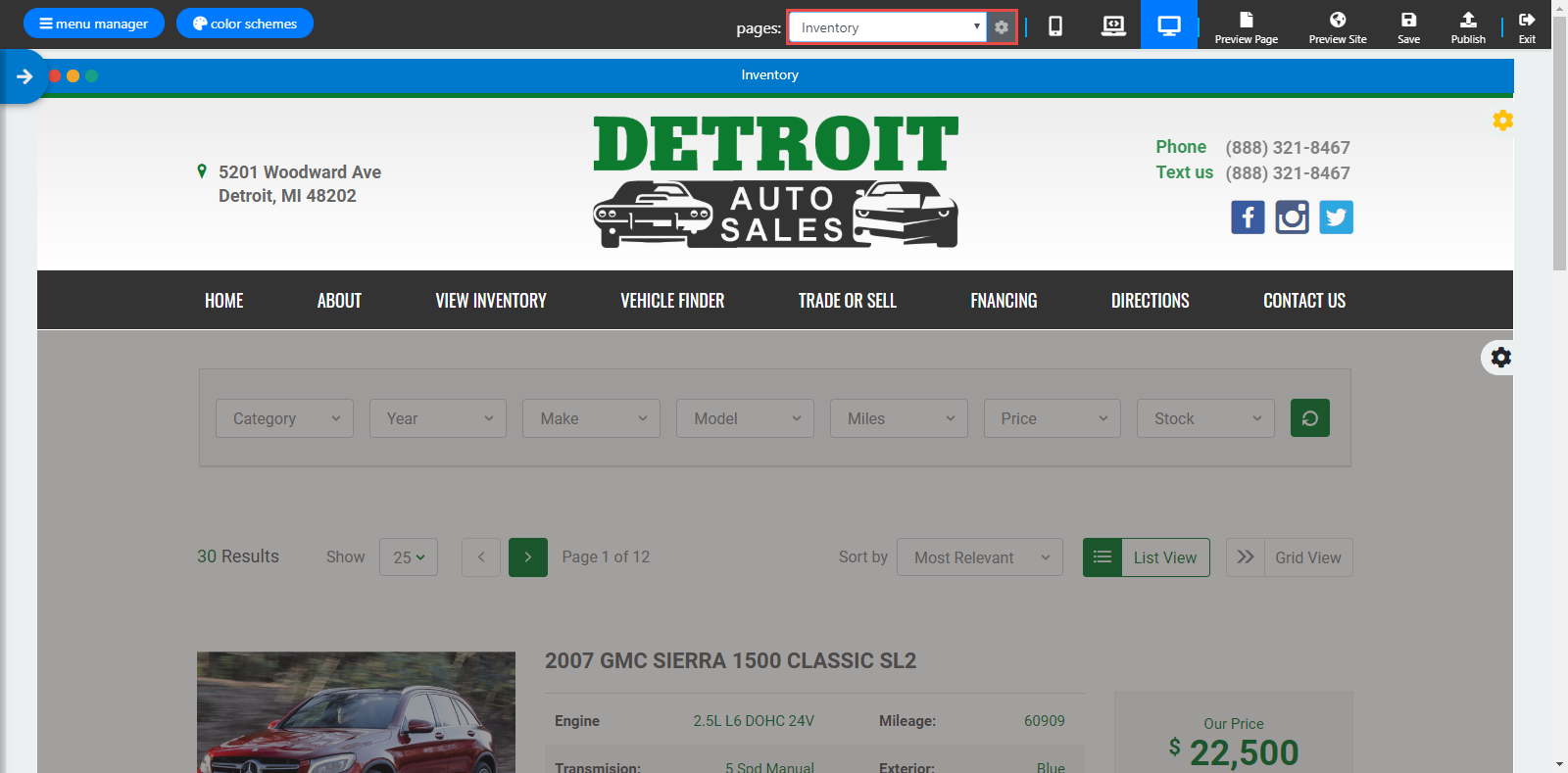Click the Text us phone number
This screenshot has width=1568, height=773.
pos(1288,173)
